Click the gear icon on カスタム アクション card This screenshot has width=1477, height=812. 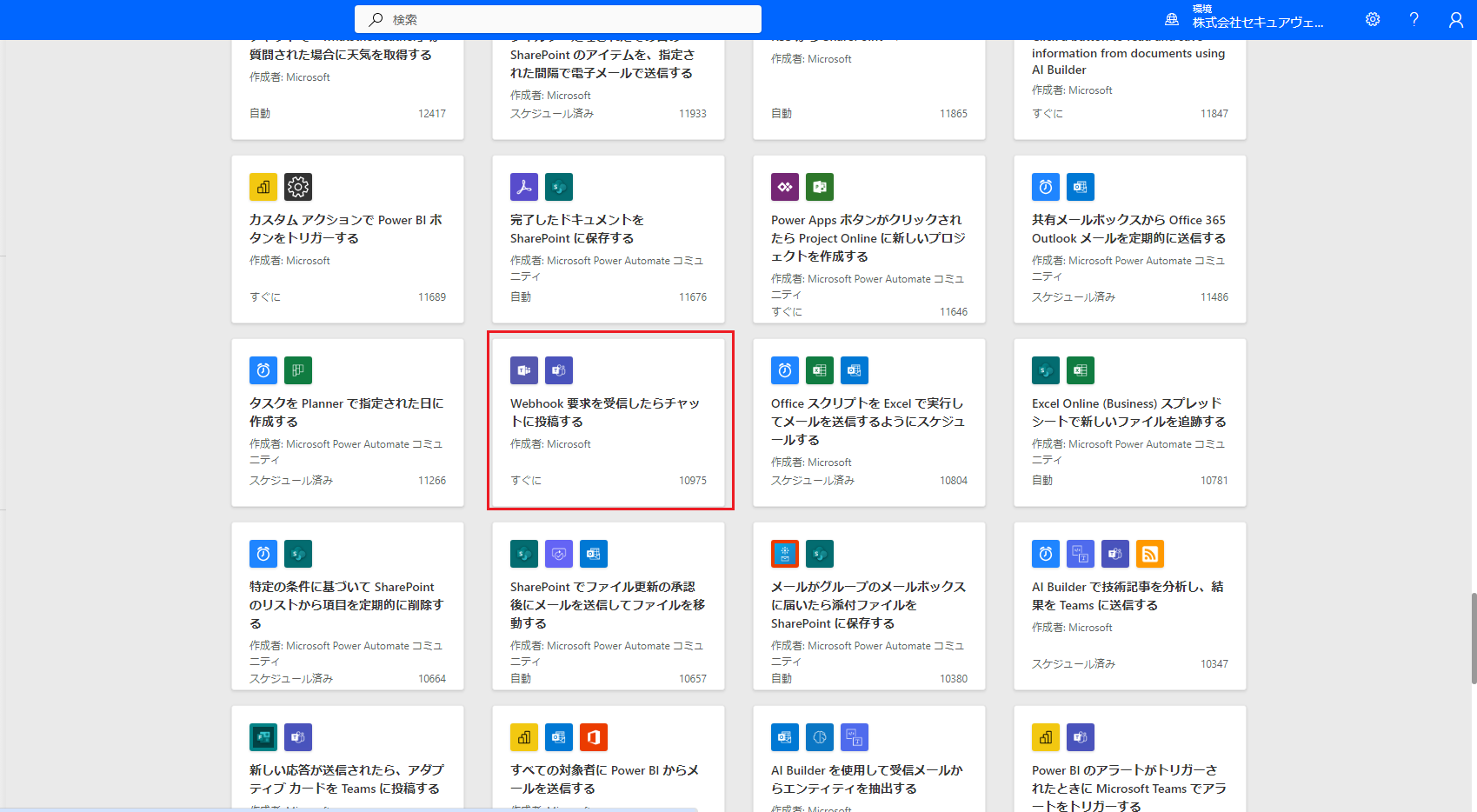point(298,187)
